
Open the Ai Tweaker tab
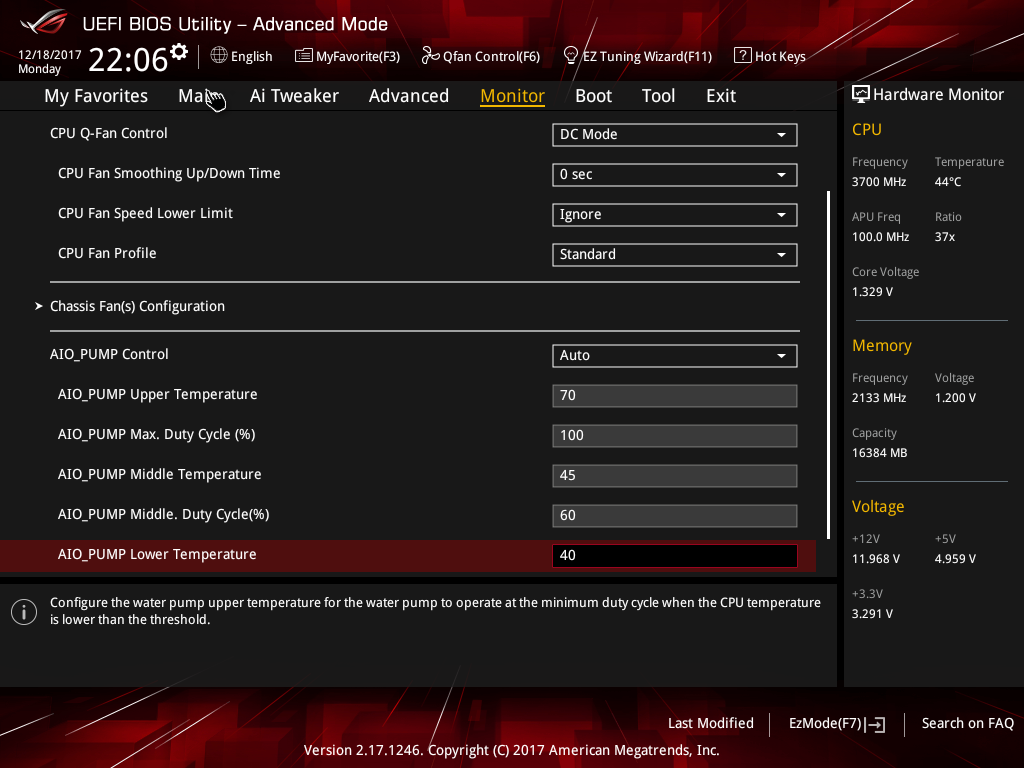click(x=294, y=96)
